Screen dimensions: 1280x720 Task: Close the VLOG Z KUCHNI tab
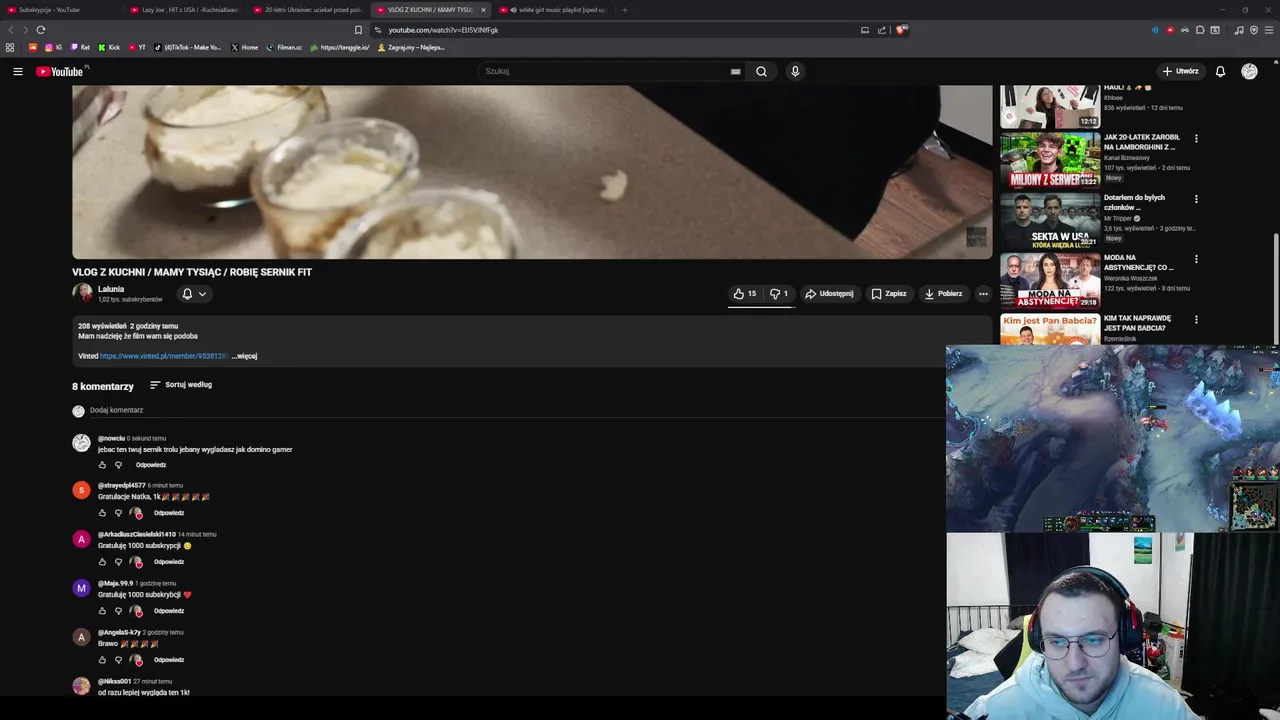tap(483, 10)
